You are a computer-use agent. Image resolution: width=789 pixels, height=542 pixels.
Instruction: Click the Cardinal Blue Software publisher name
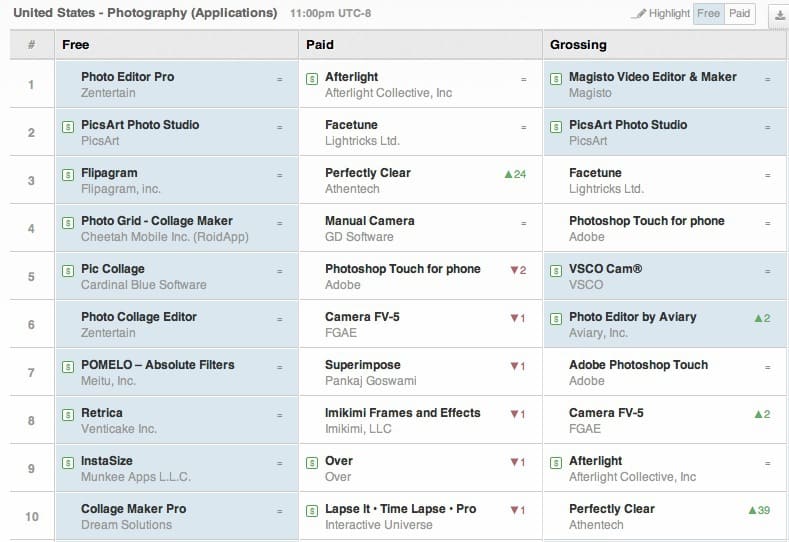point(143,285)
